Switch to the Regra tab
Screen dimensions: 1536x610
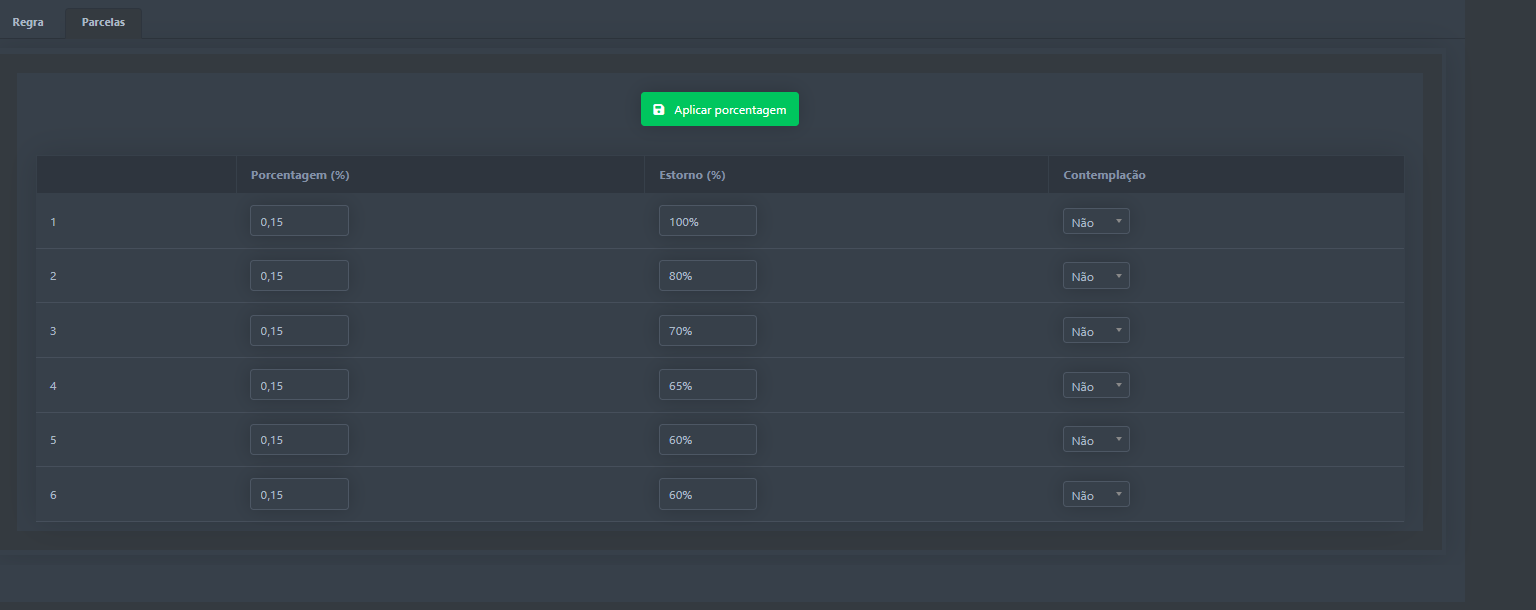[x=28, y=22]
